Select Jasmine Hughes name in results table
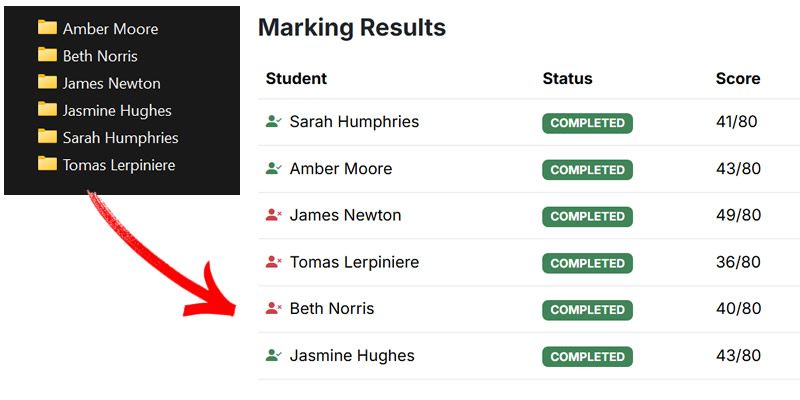Viewport: 800px width, 400px height. coord(352,356)
